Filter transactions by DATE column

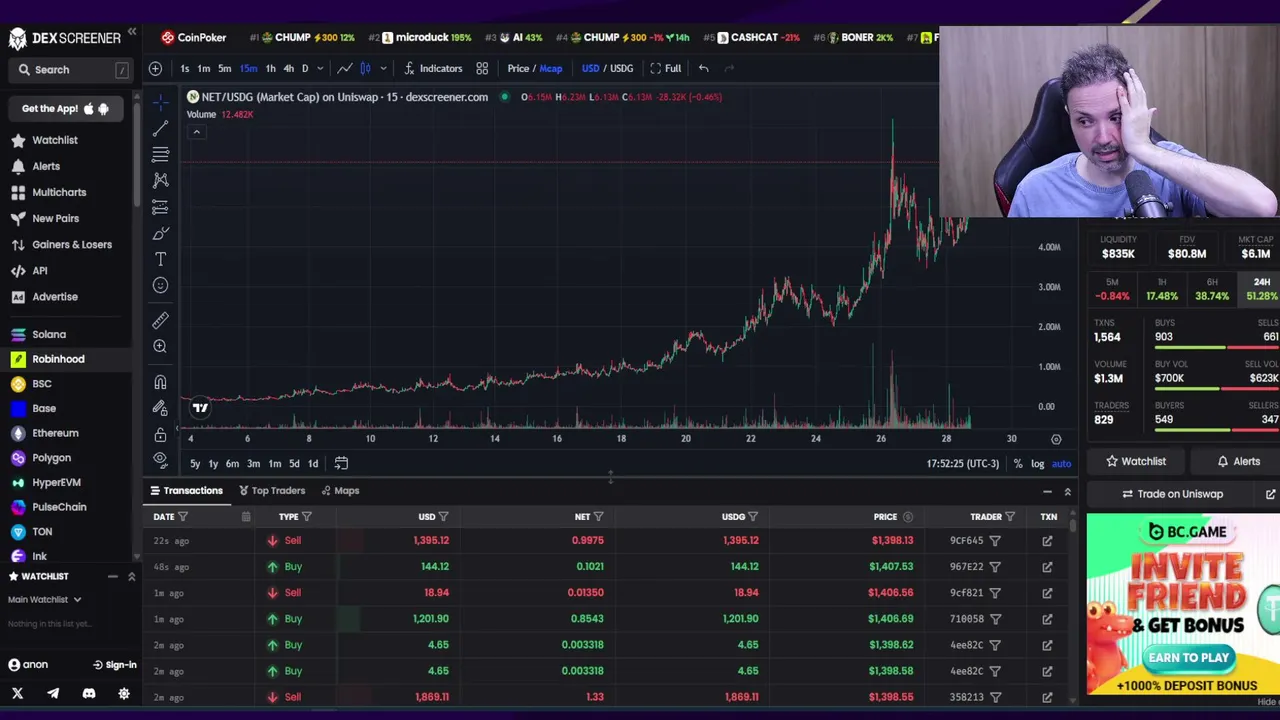pyautogui.click(x=182, y=517)
